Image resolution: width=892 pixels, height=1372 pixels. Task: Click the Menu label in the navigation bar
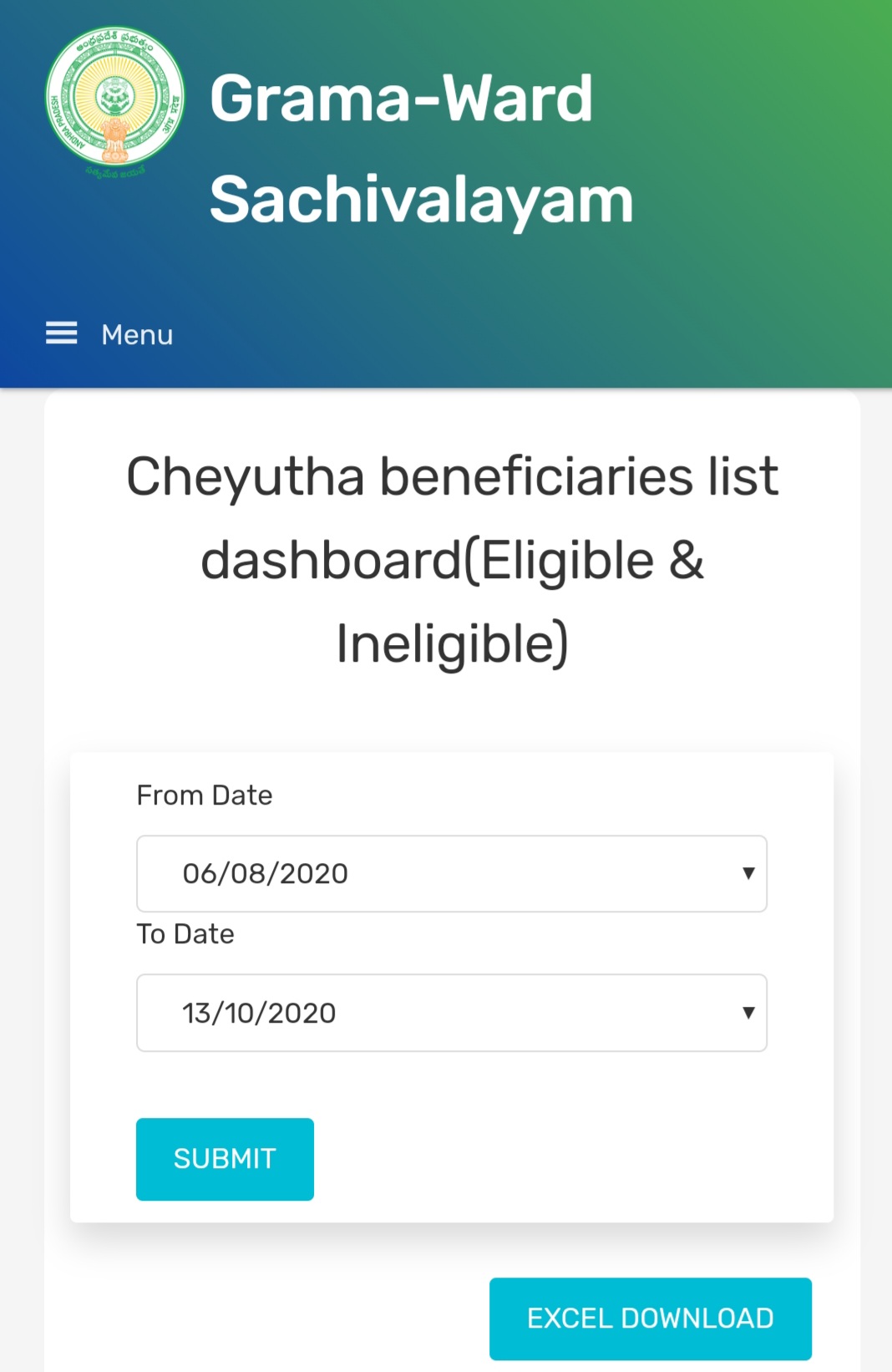[x=136, y=334]
